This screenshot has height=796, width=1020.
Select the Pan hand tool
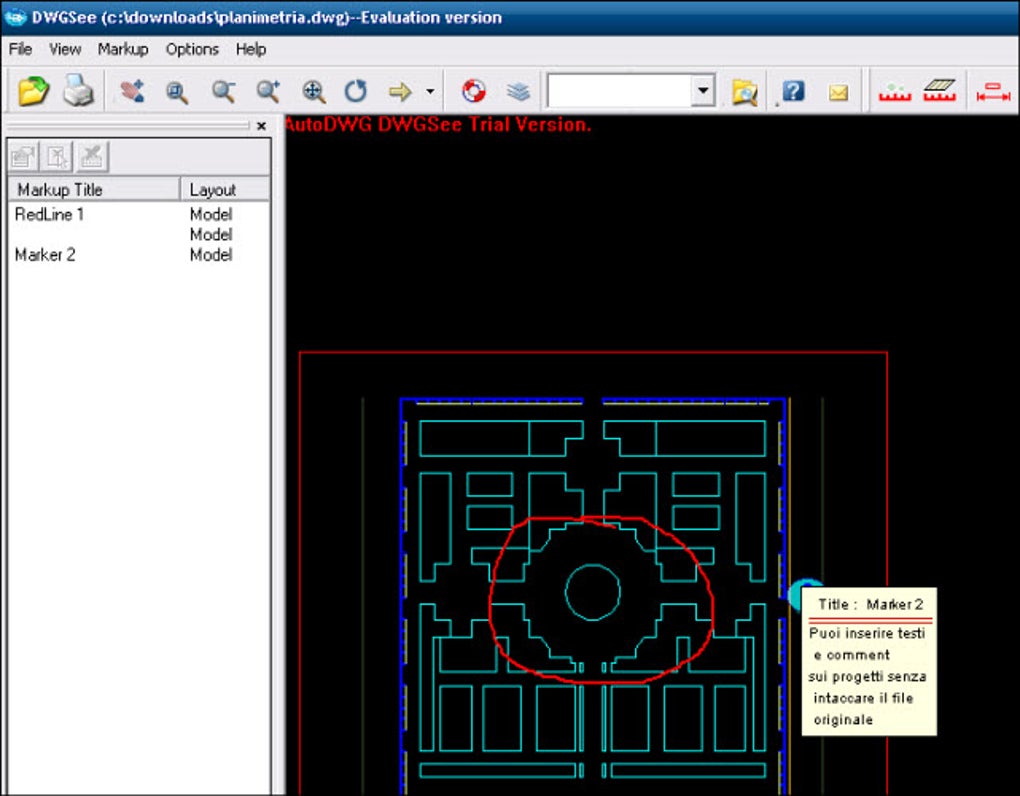pyautogui.click(x=131, y=92)
